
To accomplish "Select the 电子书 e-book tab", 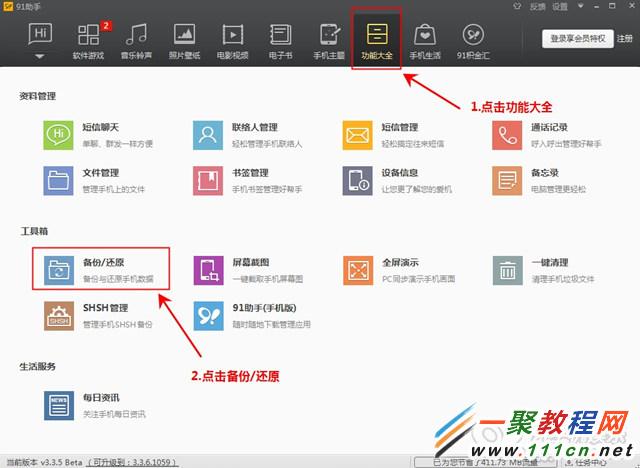I will click(280, 41).
